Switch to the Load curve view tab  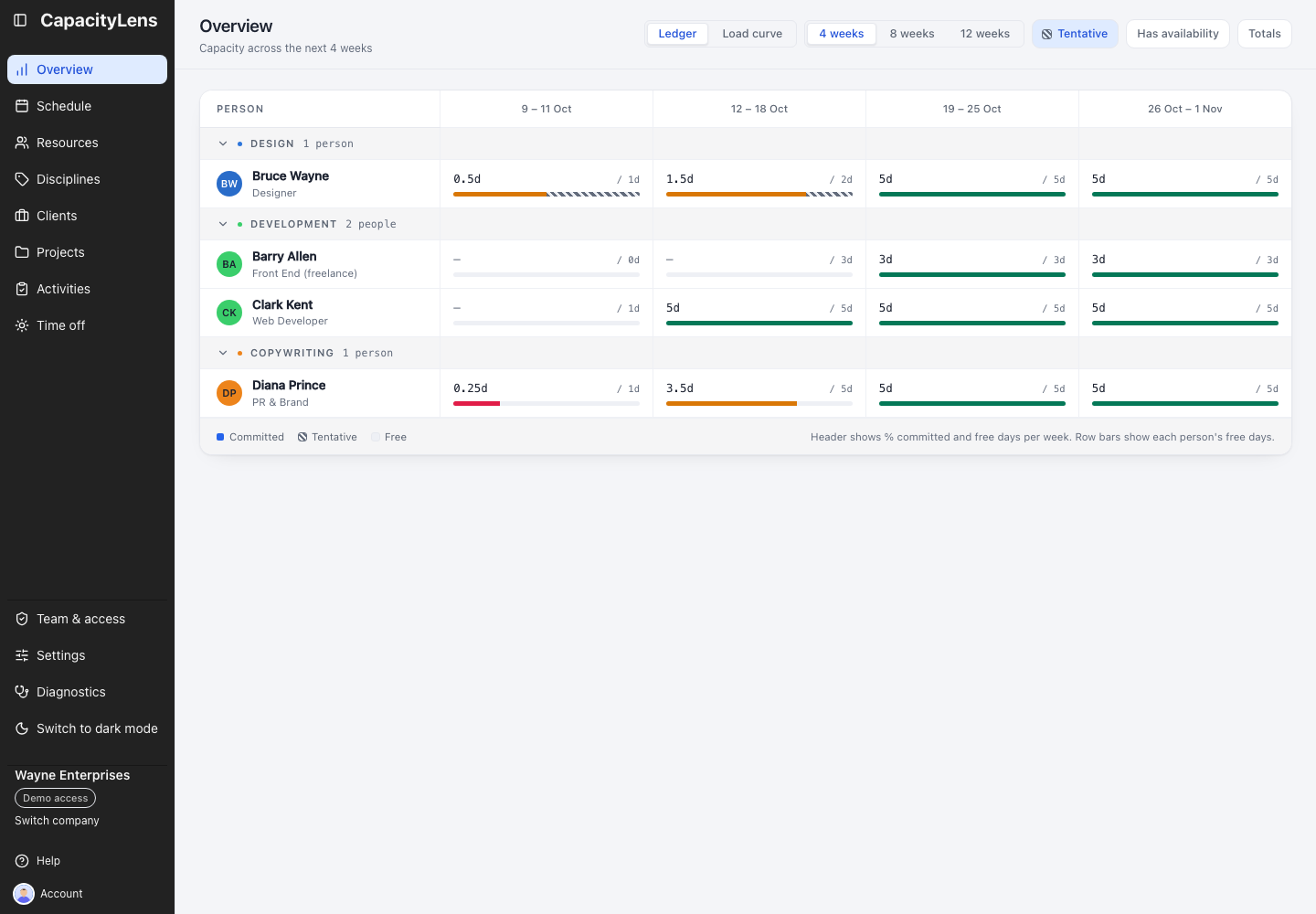point(752,34)
